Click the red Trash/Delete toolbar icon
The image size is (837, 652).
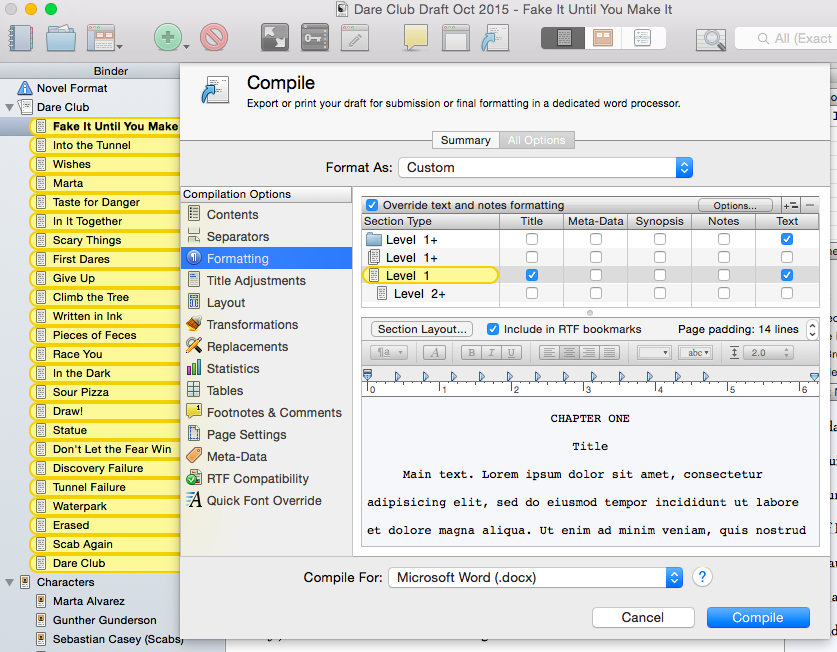[214, 38]
